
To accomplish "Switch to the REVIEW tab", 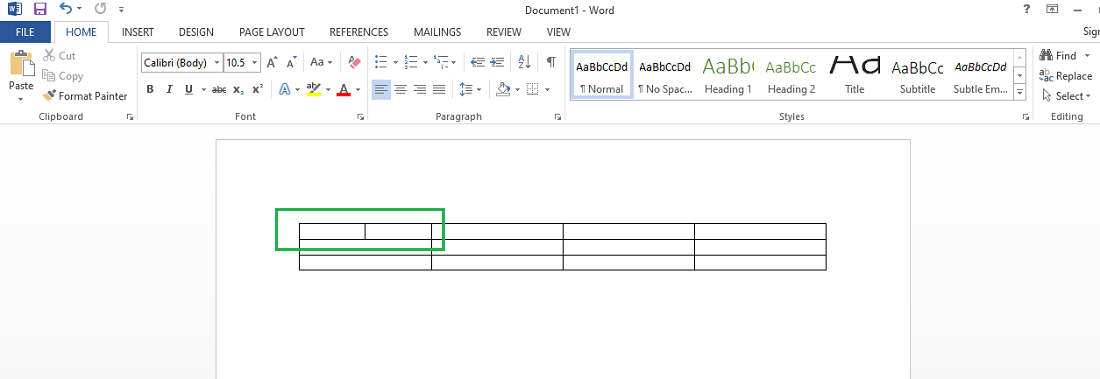I will (x=504, y=32).
